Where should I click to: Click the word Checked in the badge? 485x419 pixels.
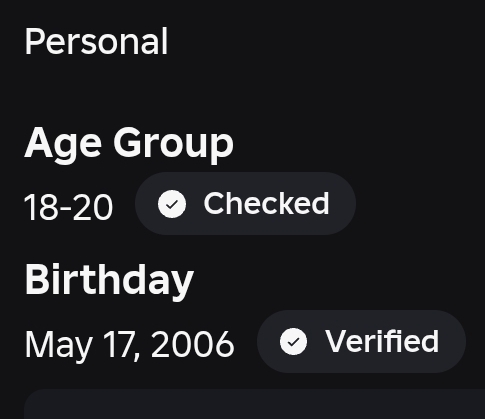coord(266,204)
